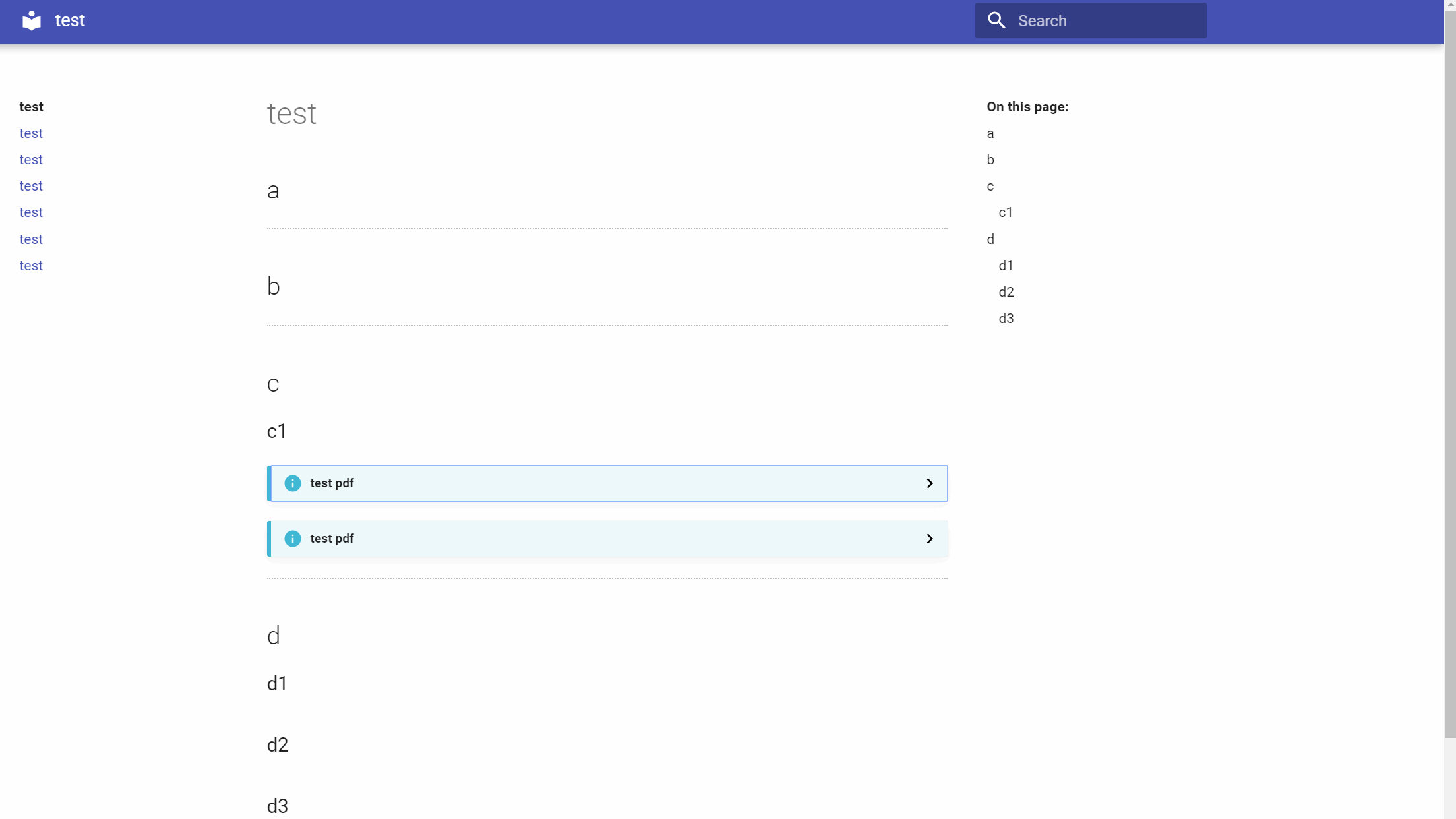Select third blue test sidebar link
This screenshot has height=819, width=1456.
point(31,186)
